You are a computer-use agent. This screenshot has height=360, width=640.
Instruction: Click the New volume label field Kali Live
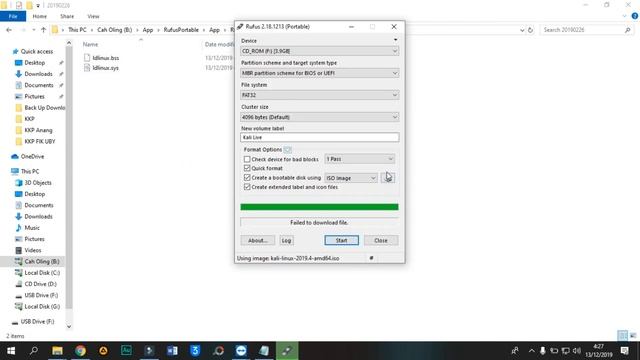pos(320,138)
